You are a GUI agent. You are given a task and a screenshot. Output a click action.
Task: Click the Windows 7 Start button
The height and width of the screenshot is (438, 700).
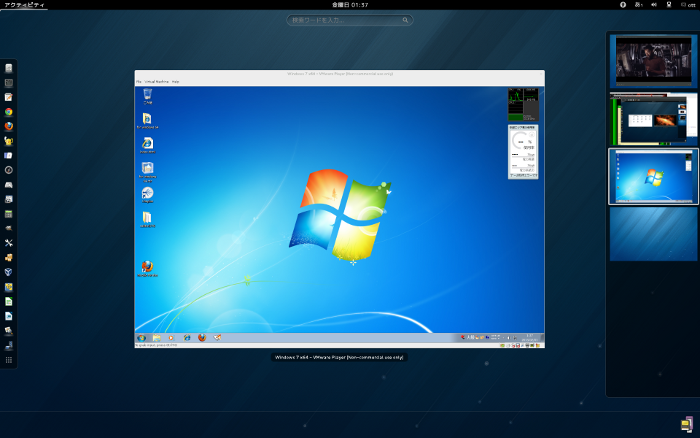pos(141,338)
